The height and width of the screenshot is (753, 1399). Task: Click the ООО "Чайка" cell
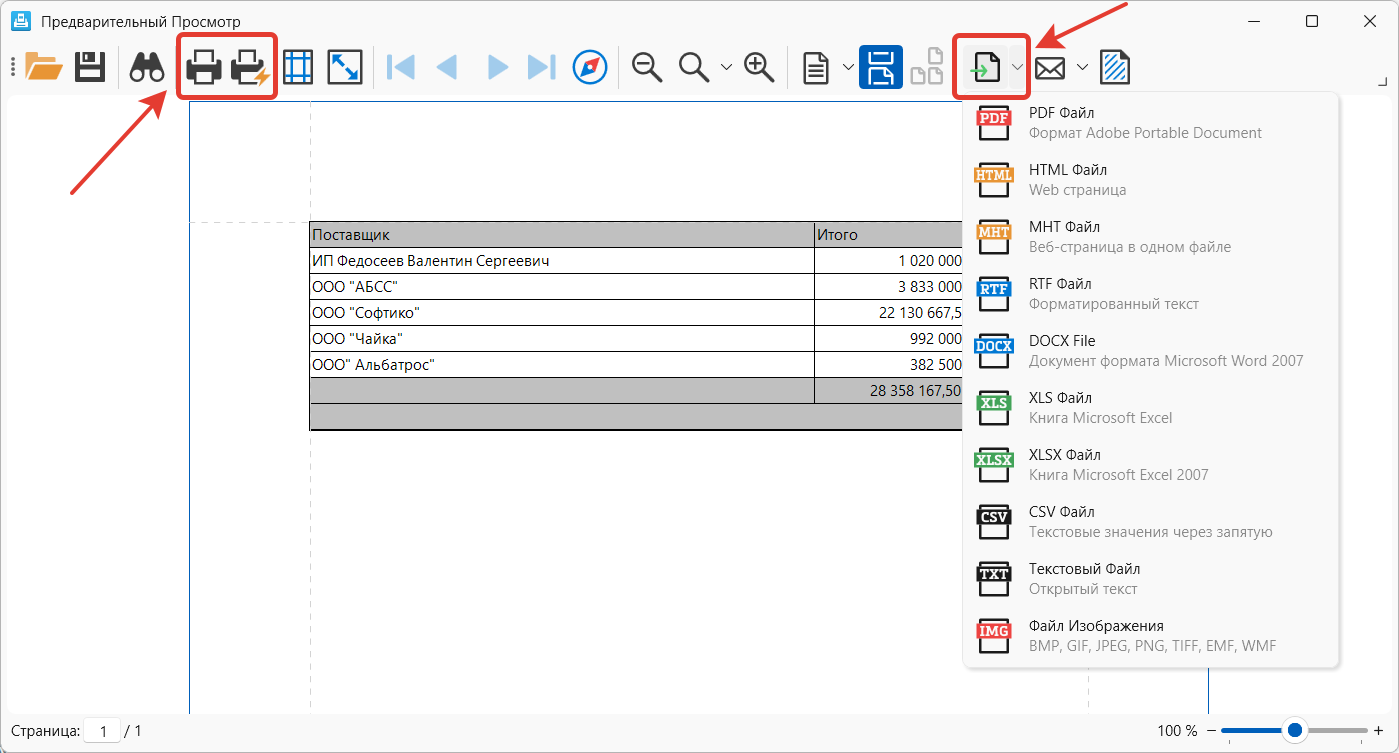click(x=562, y=339)
